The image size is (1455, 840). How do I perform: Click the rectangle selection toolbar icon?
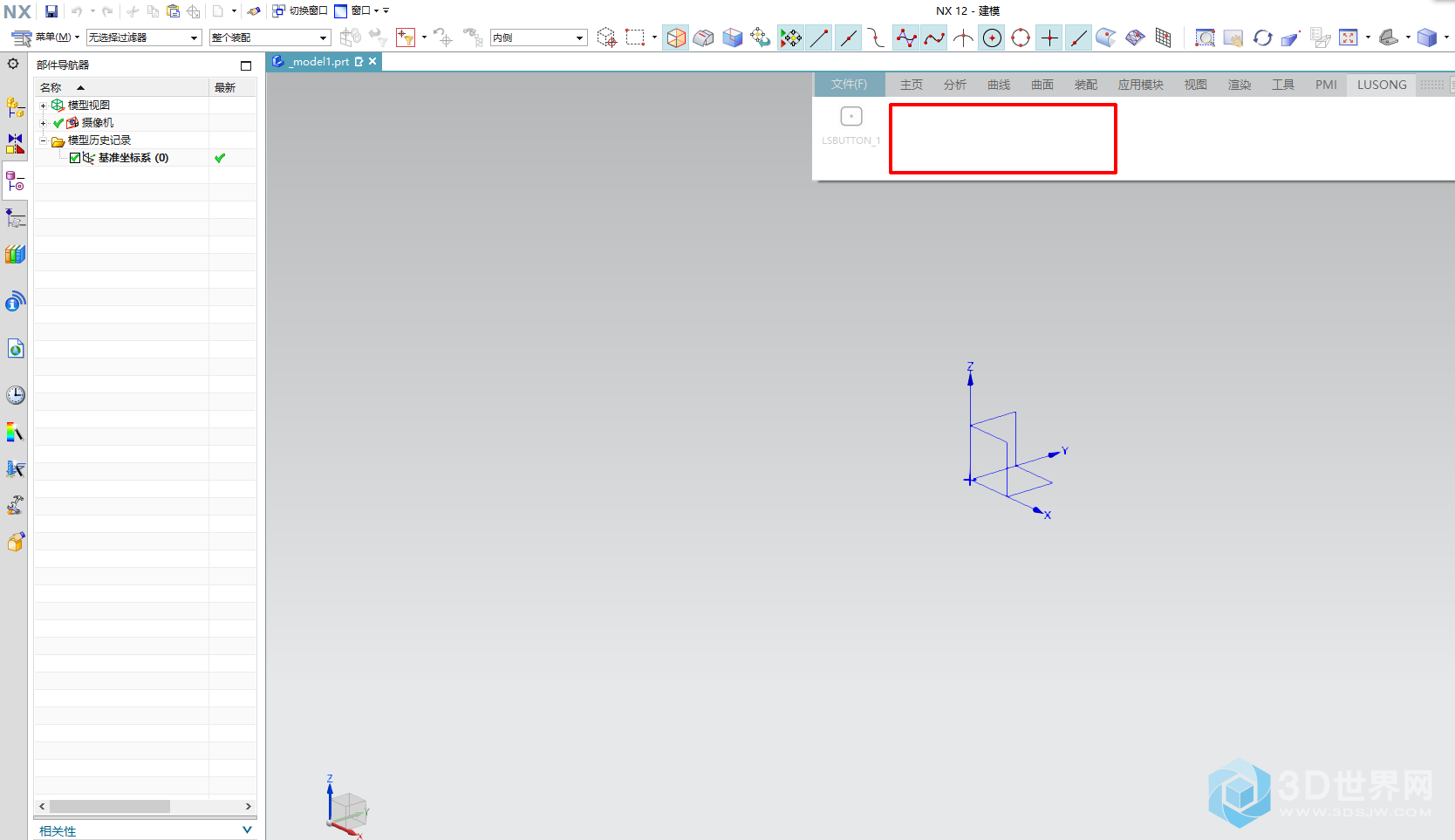click(x=635, y=38)
